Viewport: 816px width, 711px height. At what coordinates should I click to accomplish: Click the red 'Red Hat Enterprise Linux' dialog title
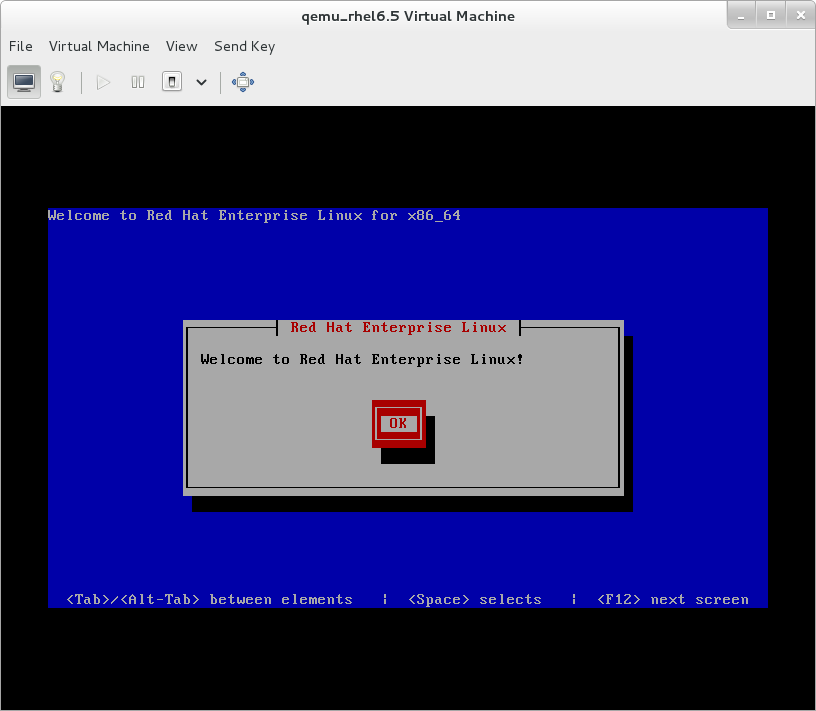tap(399, 327)
